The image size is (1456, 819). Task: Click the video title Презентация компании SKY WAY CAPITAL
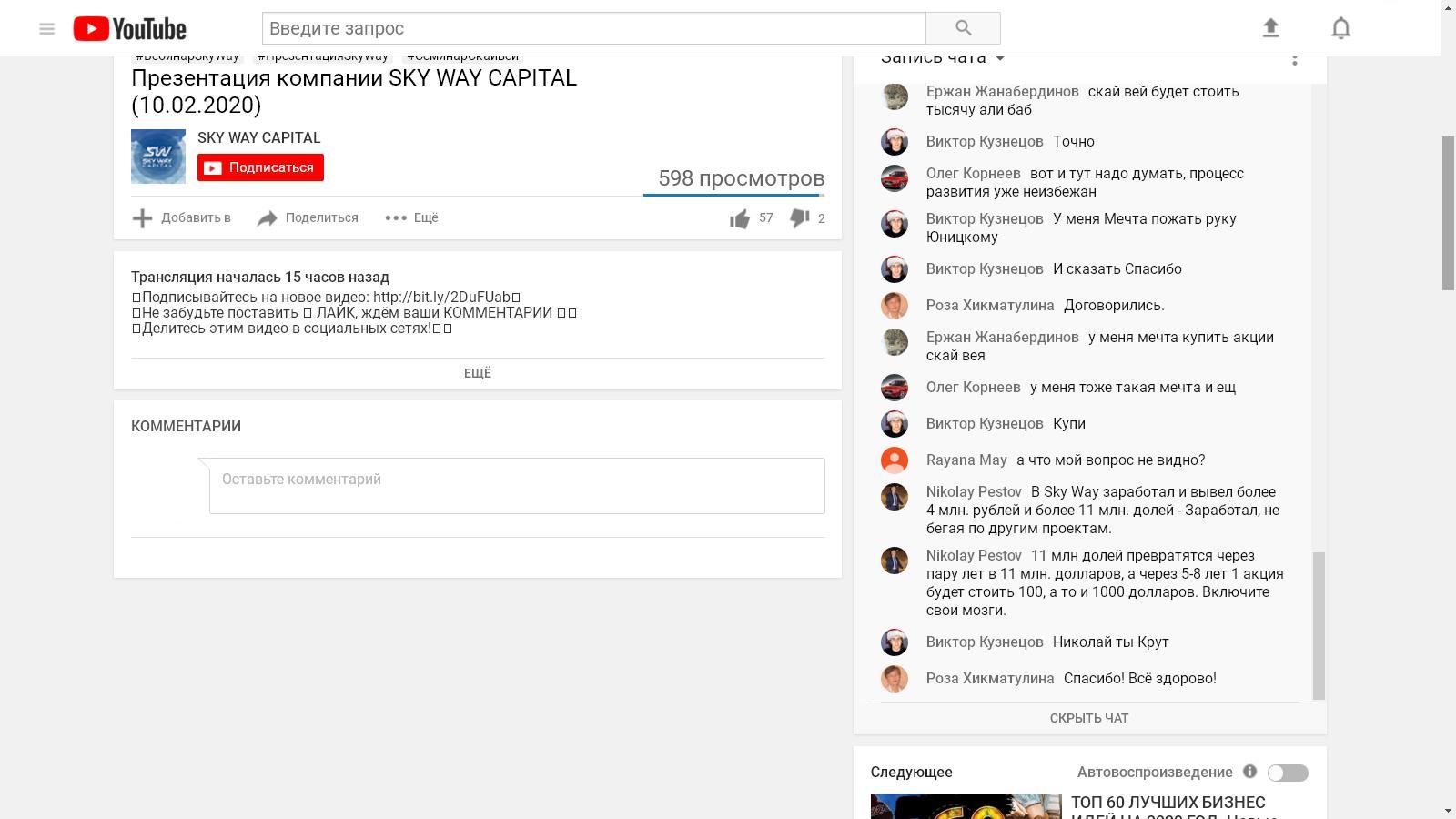click(x=354, y=91)
